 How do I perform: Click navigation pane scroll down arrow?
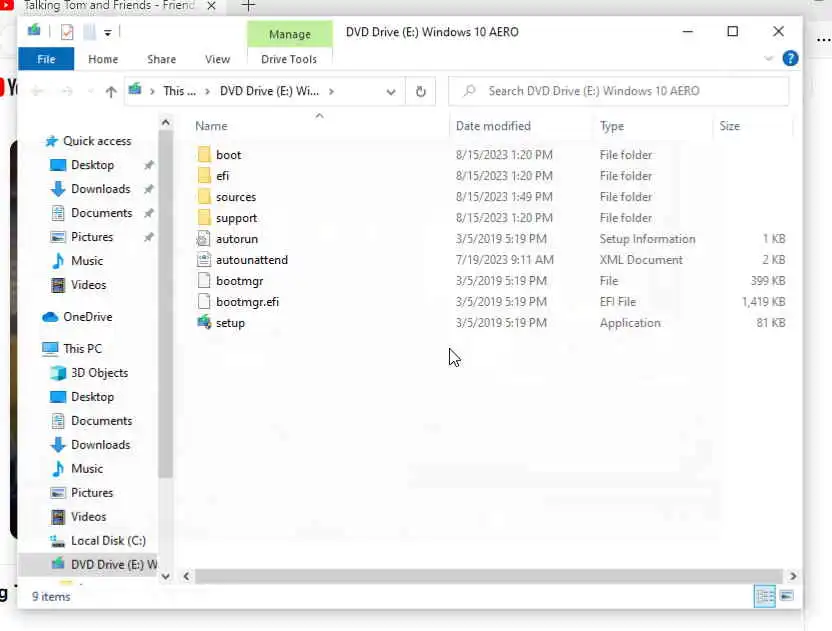[x=166, y=576]
